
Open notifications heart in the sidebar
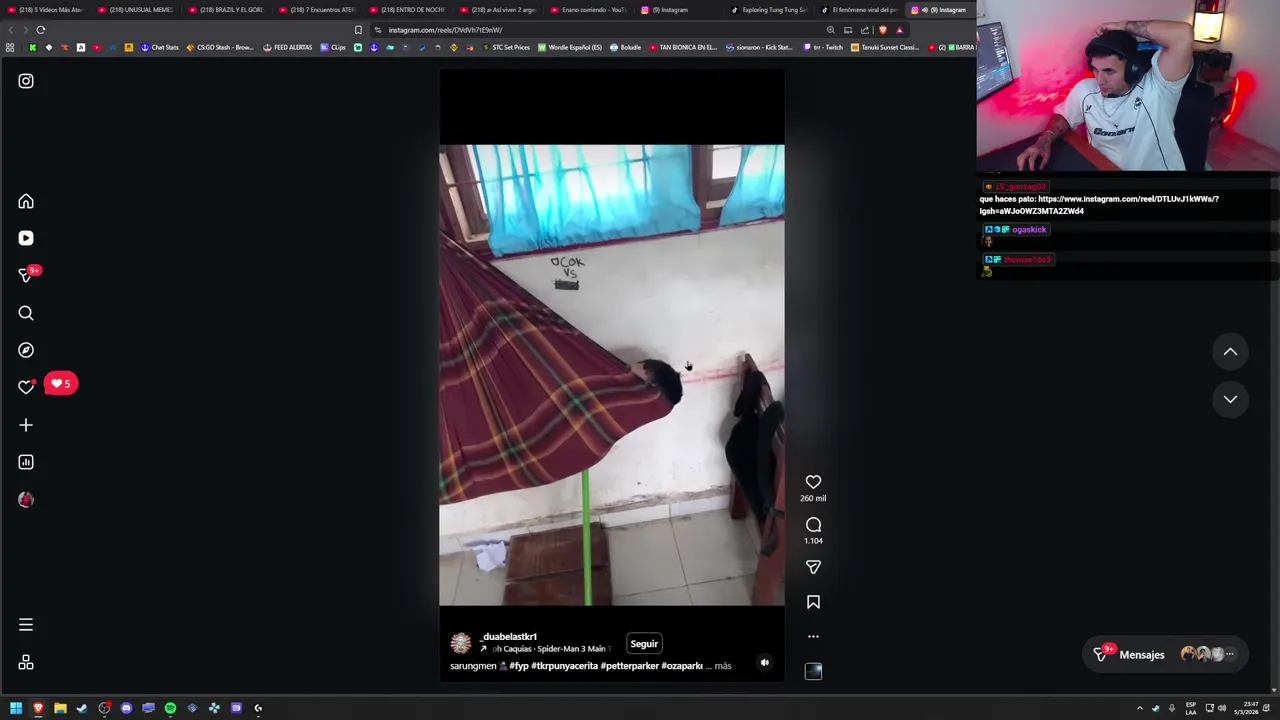pyautogui.click(x=26, y=387)
